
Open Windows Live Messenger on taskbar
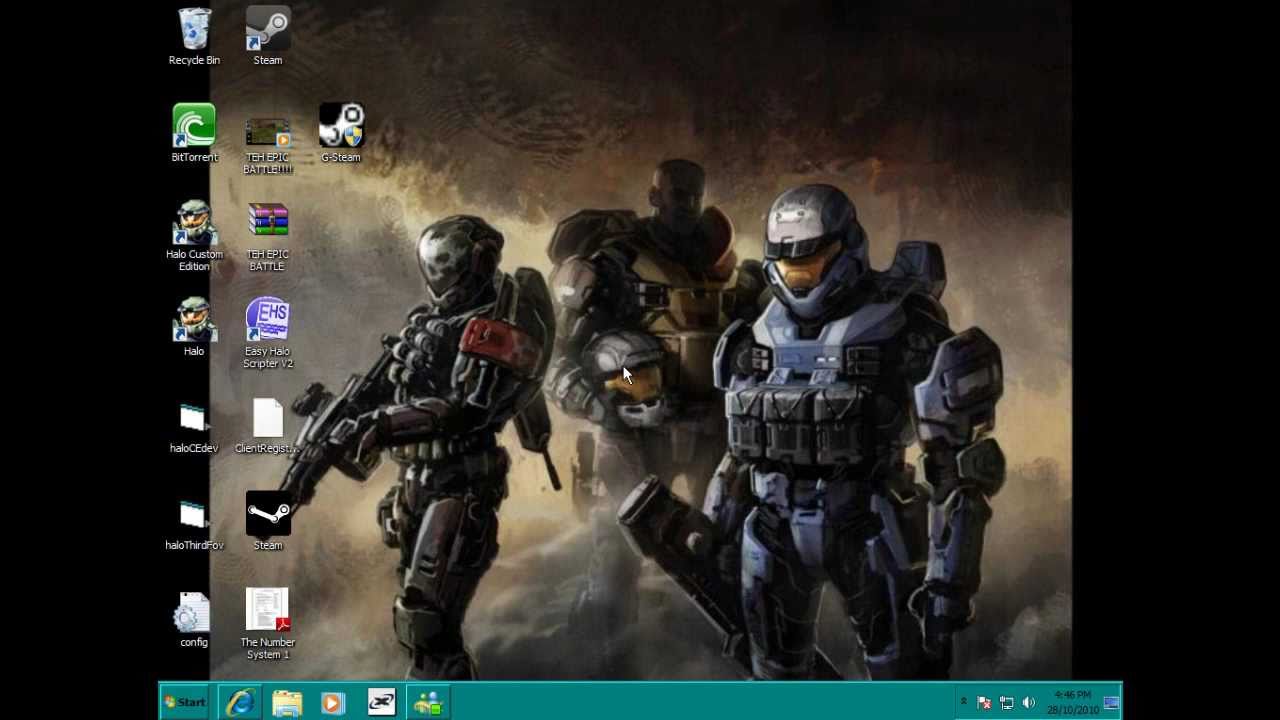[428, 702]
